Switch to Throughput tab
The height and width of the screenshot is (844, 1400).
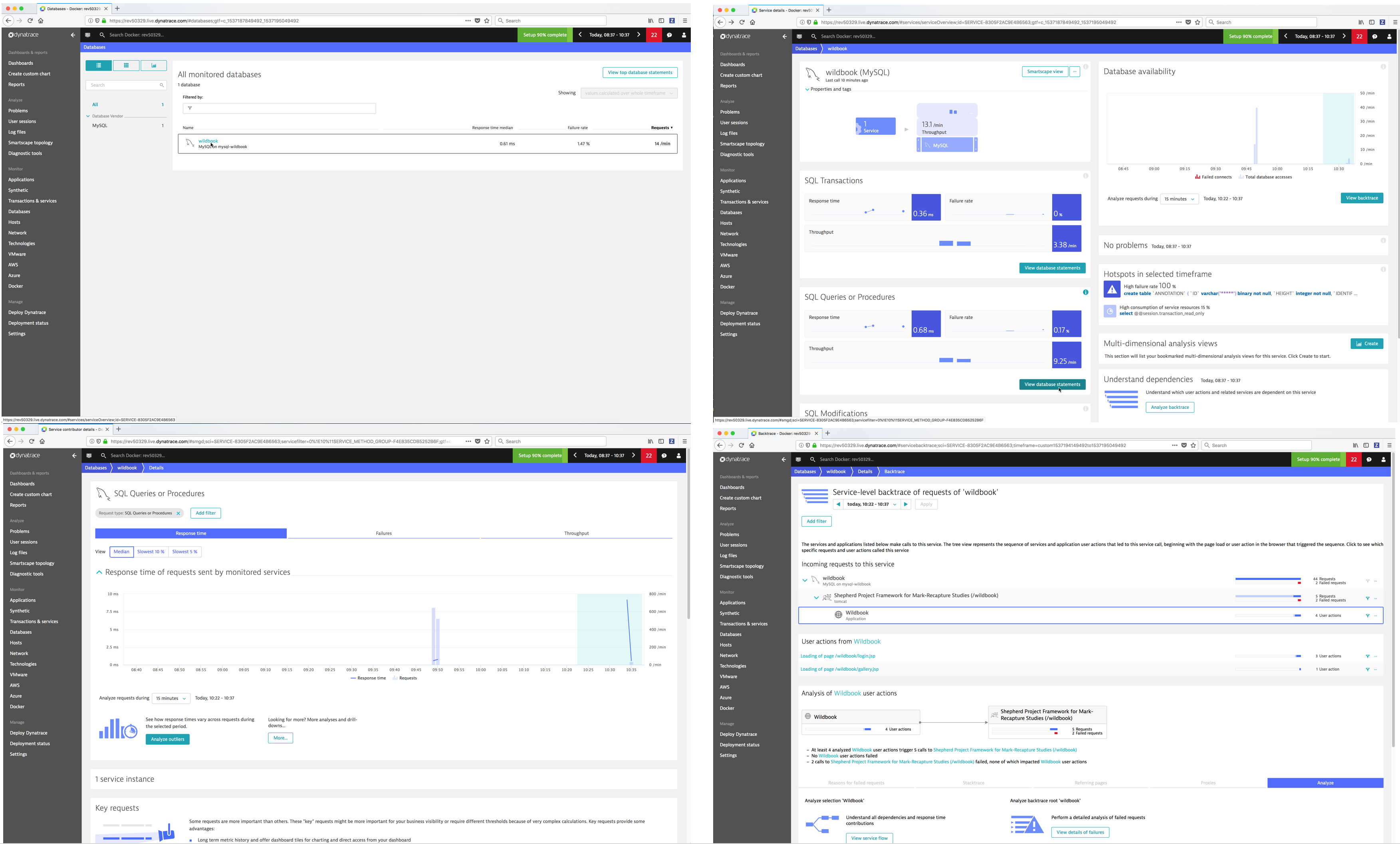(x=576, y=533)
